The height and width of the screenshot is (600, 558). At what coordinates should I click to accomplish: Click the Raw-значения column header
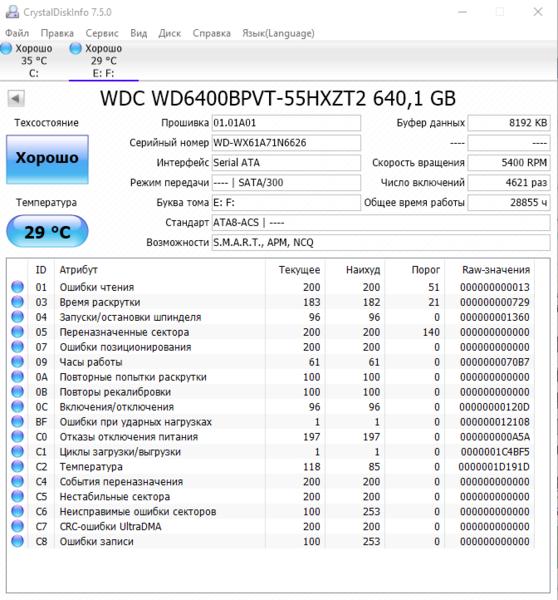[490, 270]
